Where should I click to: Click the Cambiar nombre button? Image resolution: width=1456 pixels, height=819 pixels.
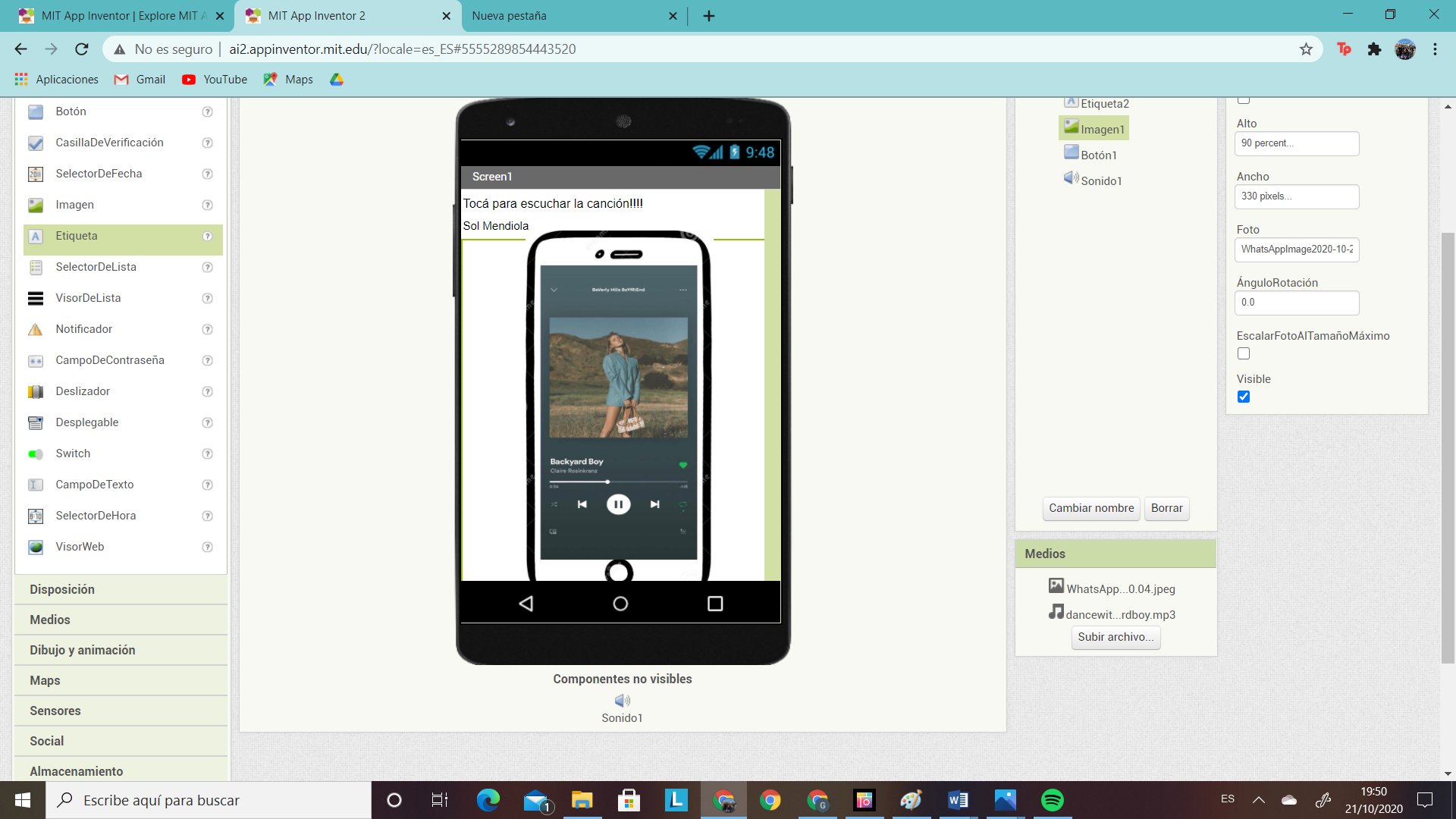point(1091,508)
